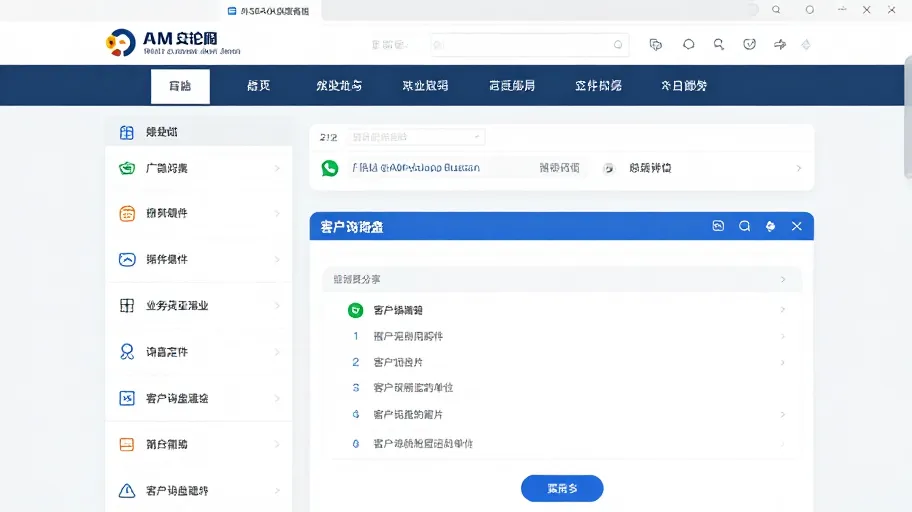Click the green WhatsApp phone icon
912x512 pixels.
click(330, 168)
